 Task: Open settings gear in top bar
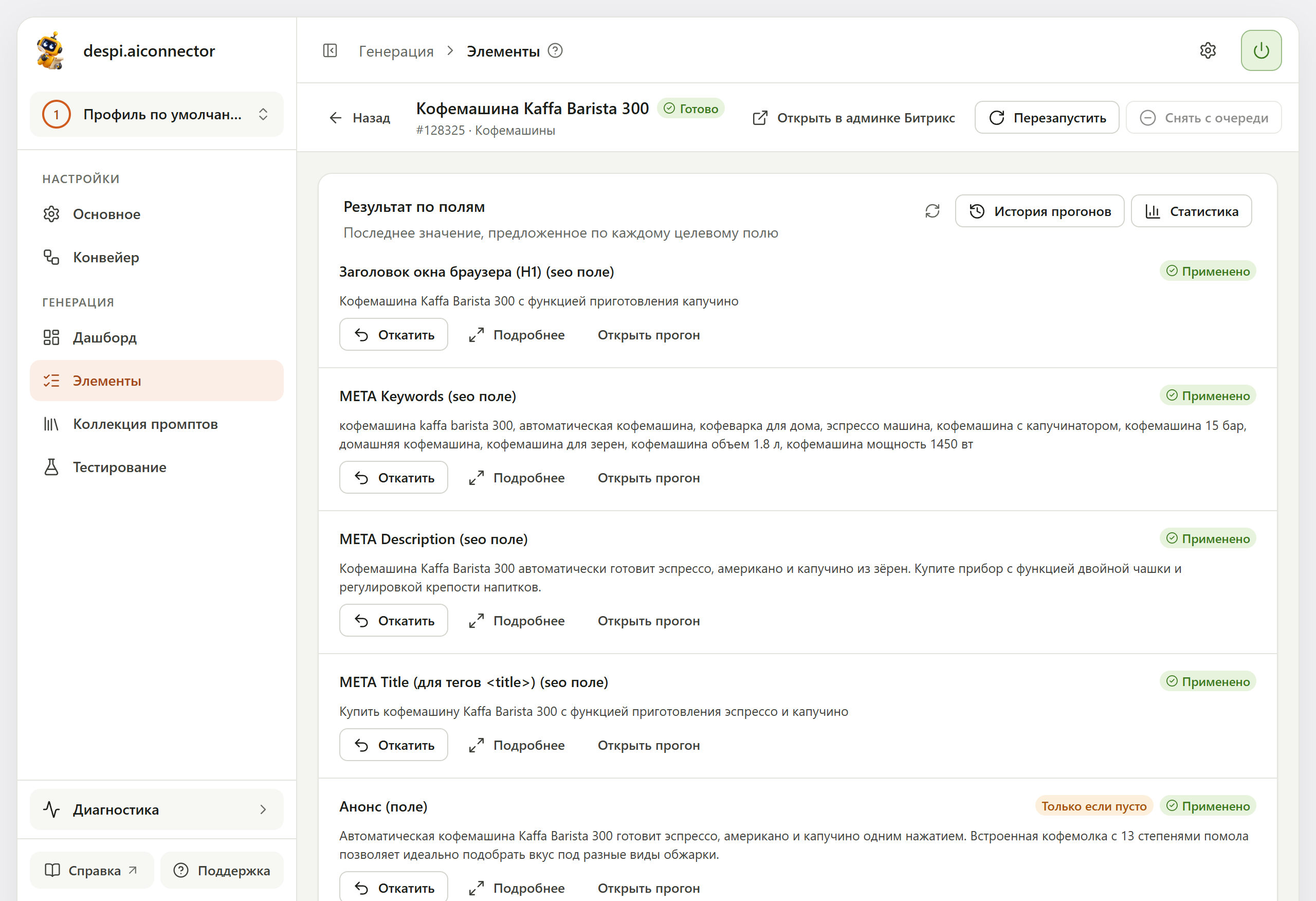tap(1208, 51)
